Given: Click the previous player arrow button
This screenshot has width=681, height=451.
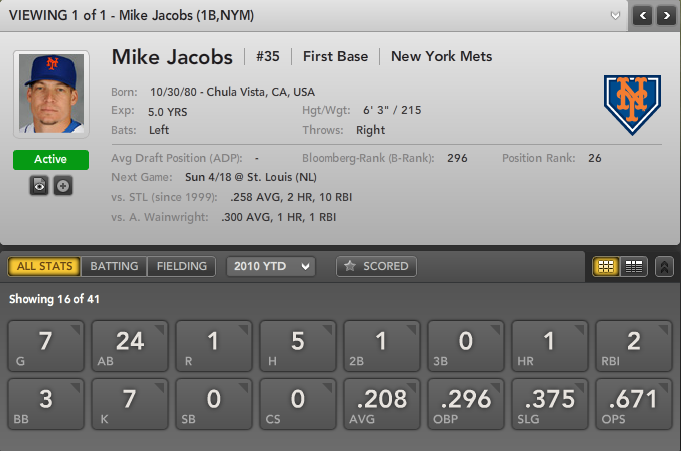Looking at the screenshot, I should (x=641, y=16).
